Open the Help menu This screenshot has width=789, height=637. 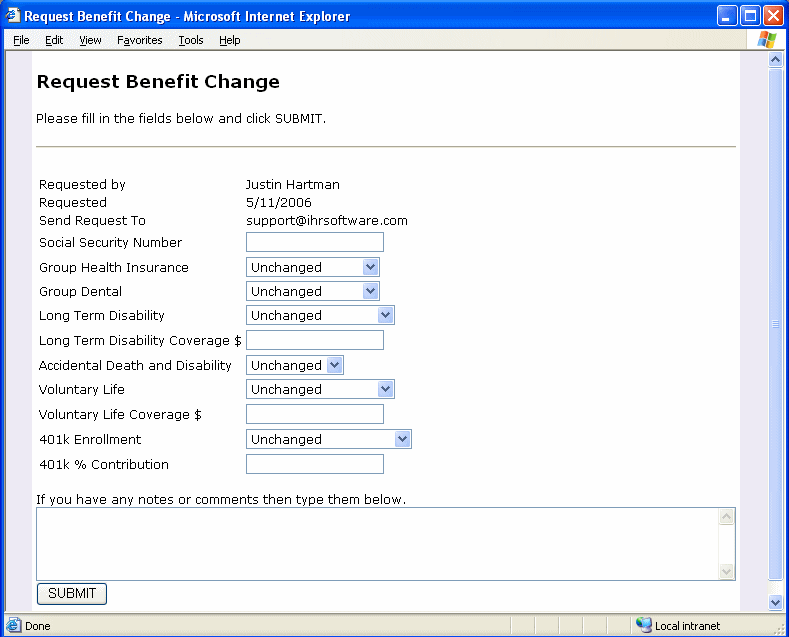tap(230, 40)
